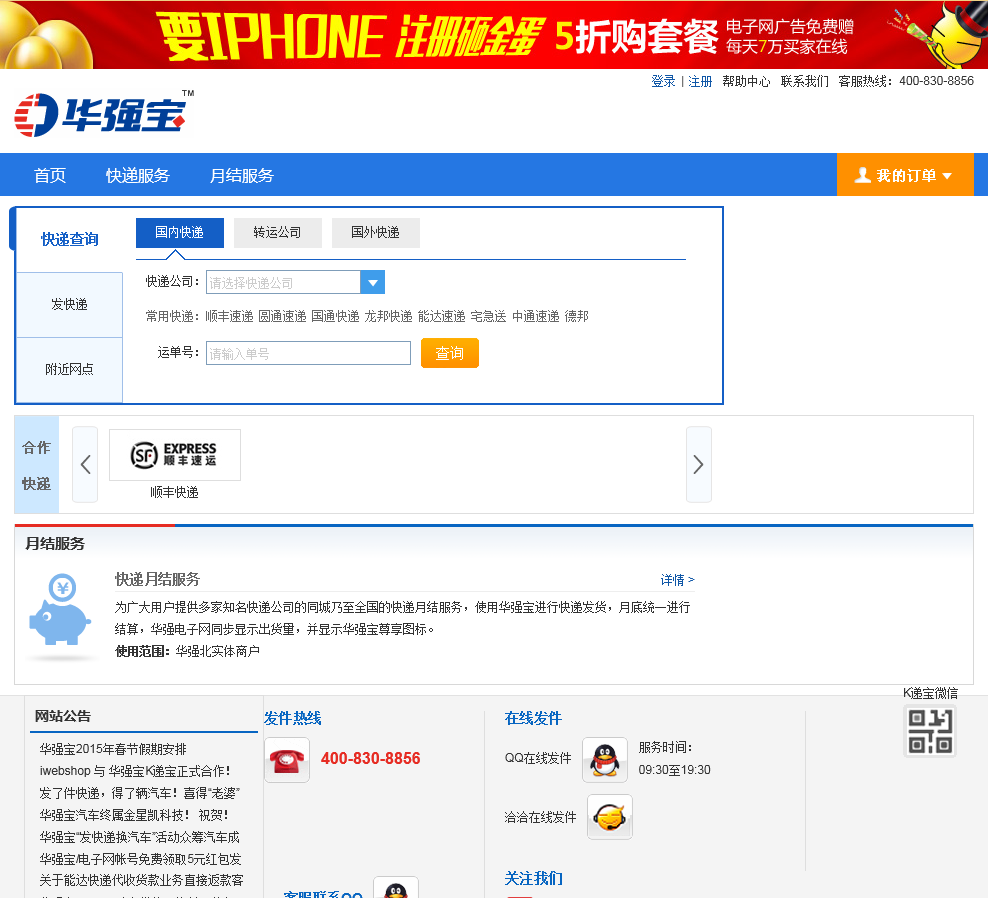Open notice 关于能达快递代收货款业务直接返款客
The image size is (988, 898).
point(141,880)
